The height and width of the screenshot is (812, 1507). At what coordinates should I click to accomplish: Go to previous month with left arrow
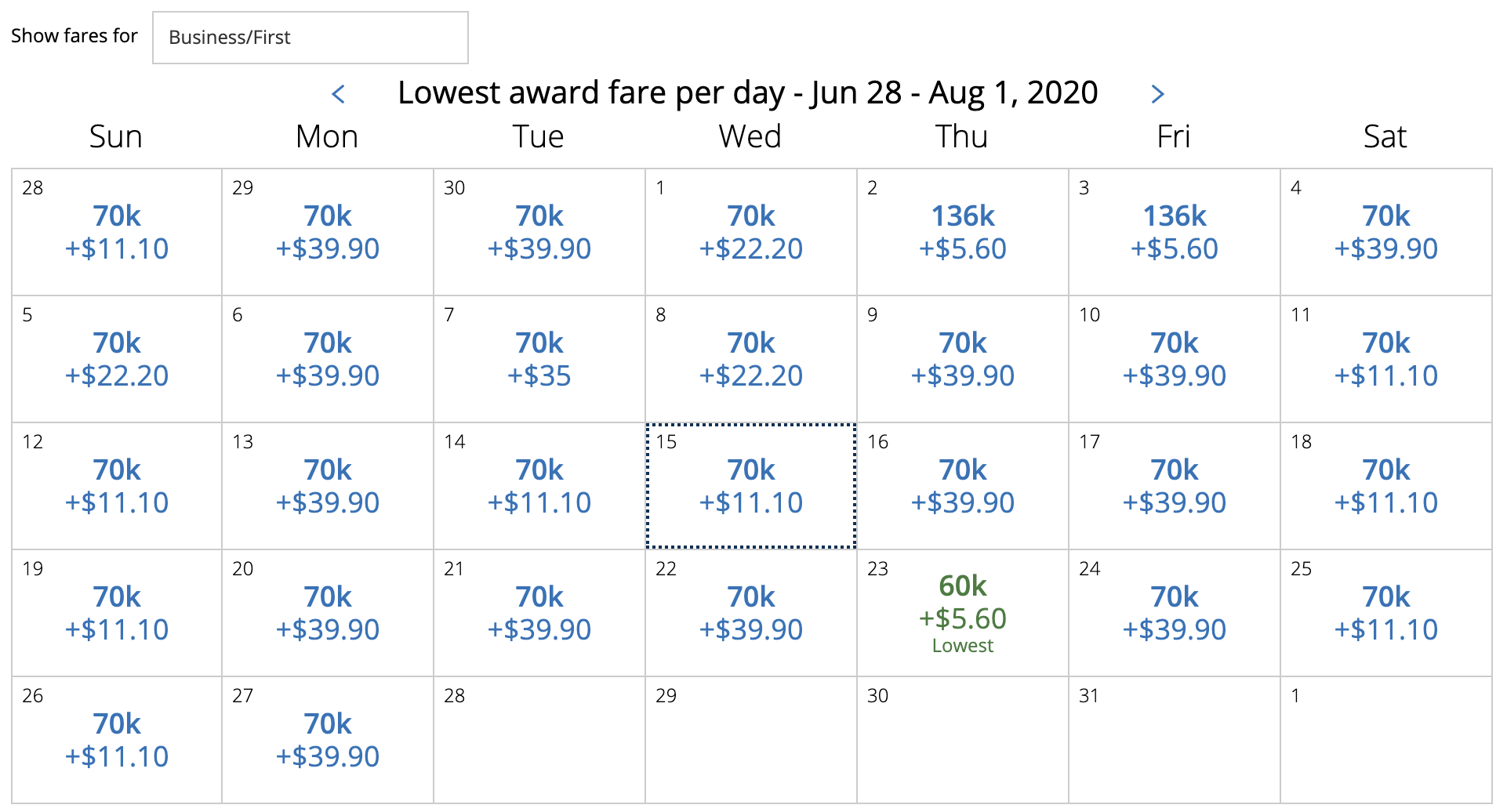click(x=339, y=94)
